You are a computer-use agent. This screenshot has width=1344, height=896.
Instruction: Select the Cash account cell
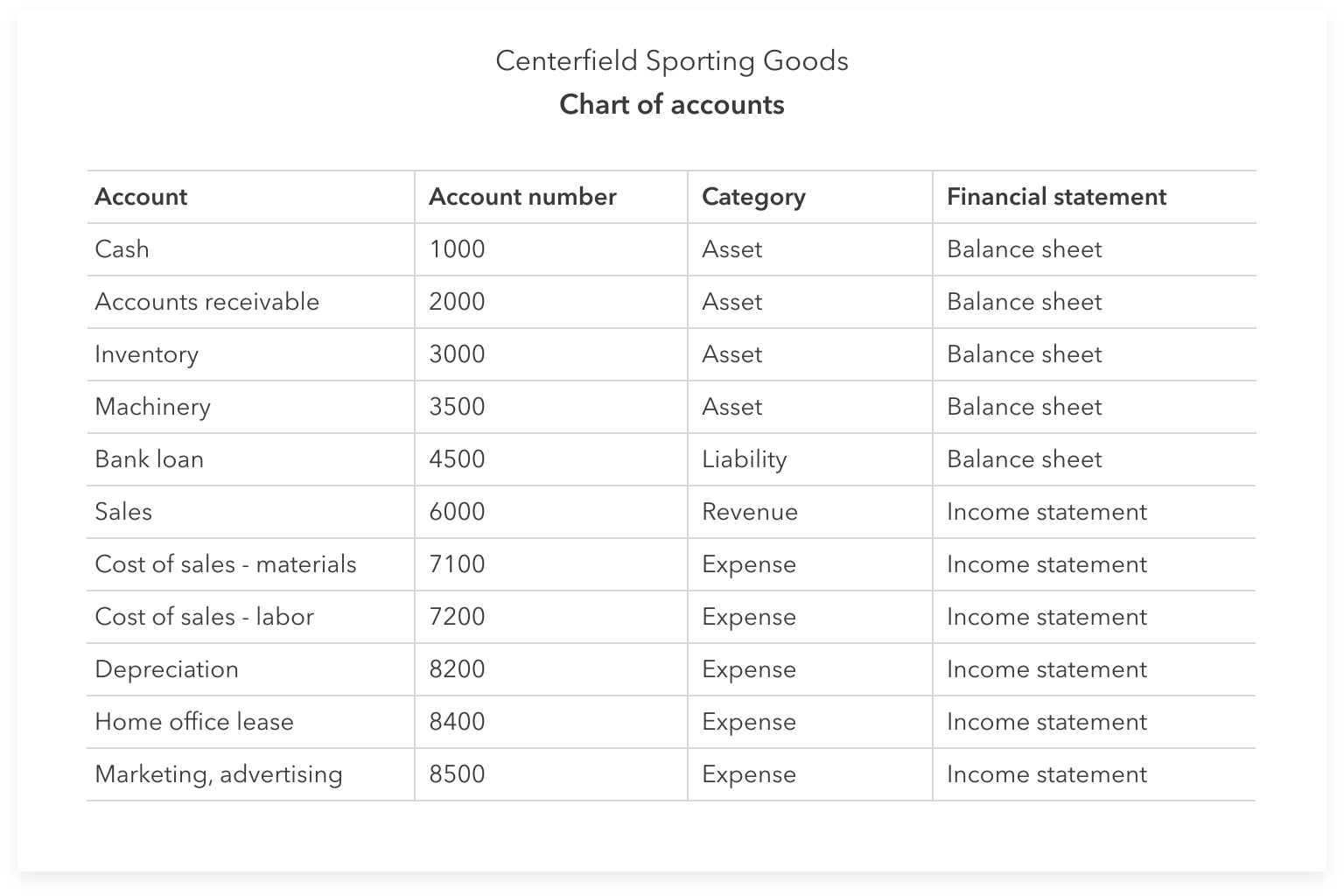point(122,249)
